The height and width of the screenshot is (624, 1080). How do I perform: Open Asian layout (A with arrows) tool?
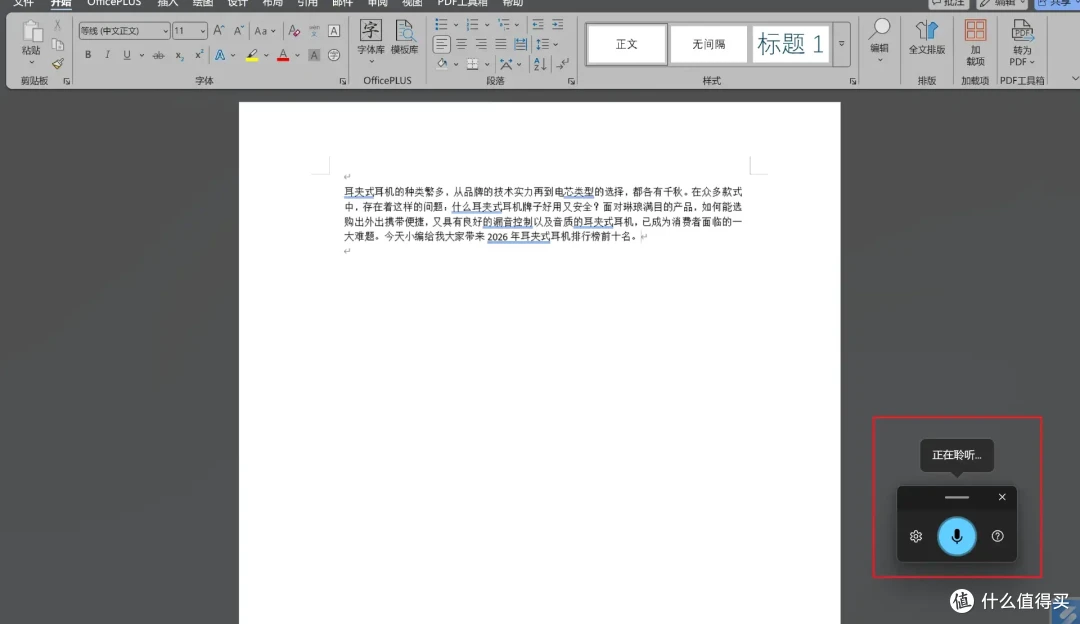tap(506, 64)
